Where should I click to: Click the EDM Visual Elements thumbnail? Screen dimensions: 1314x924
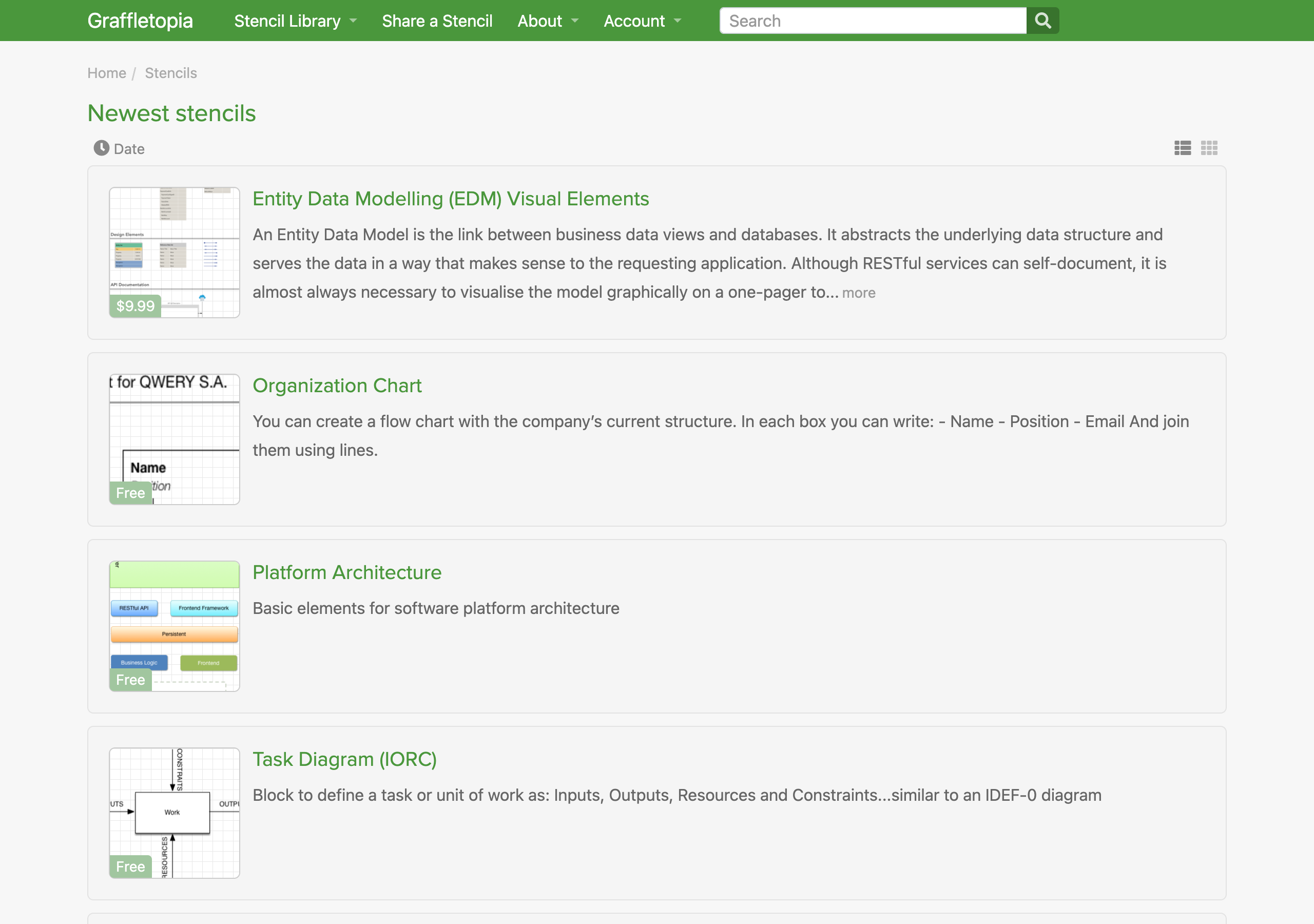pos(175,253)
